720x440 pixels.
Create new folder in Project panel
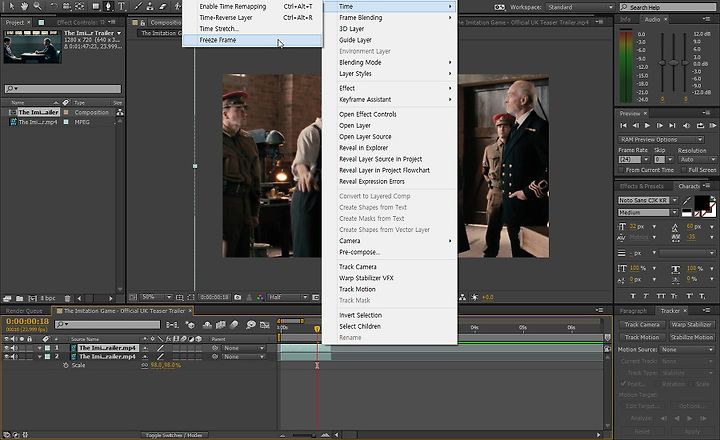coord(19,298)
